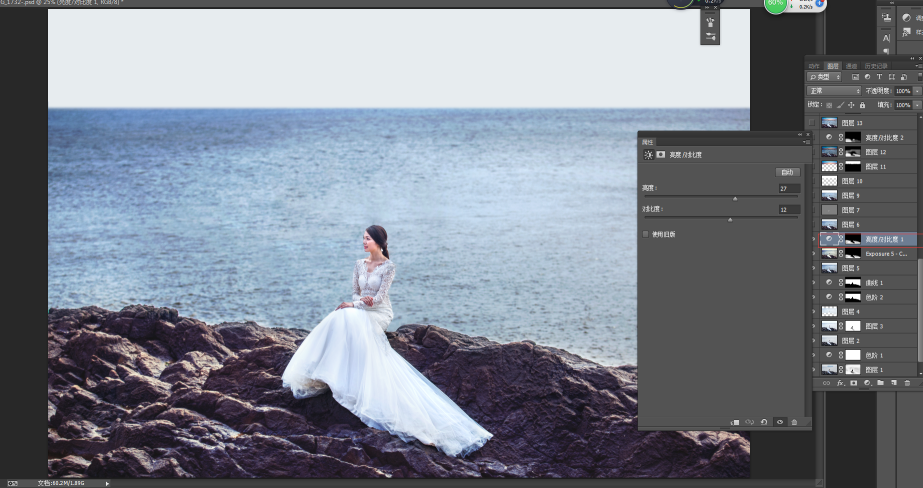Select the mask icon in Properties header

coord(661,154)
